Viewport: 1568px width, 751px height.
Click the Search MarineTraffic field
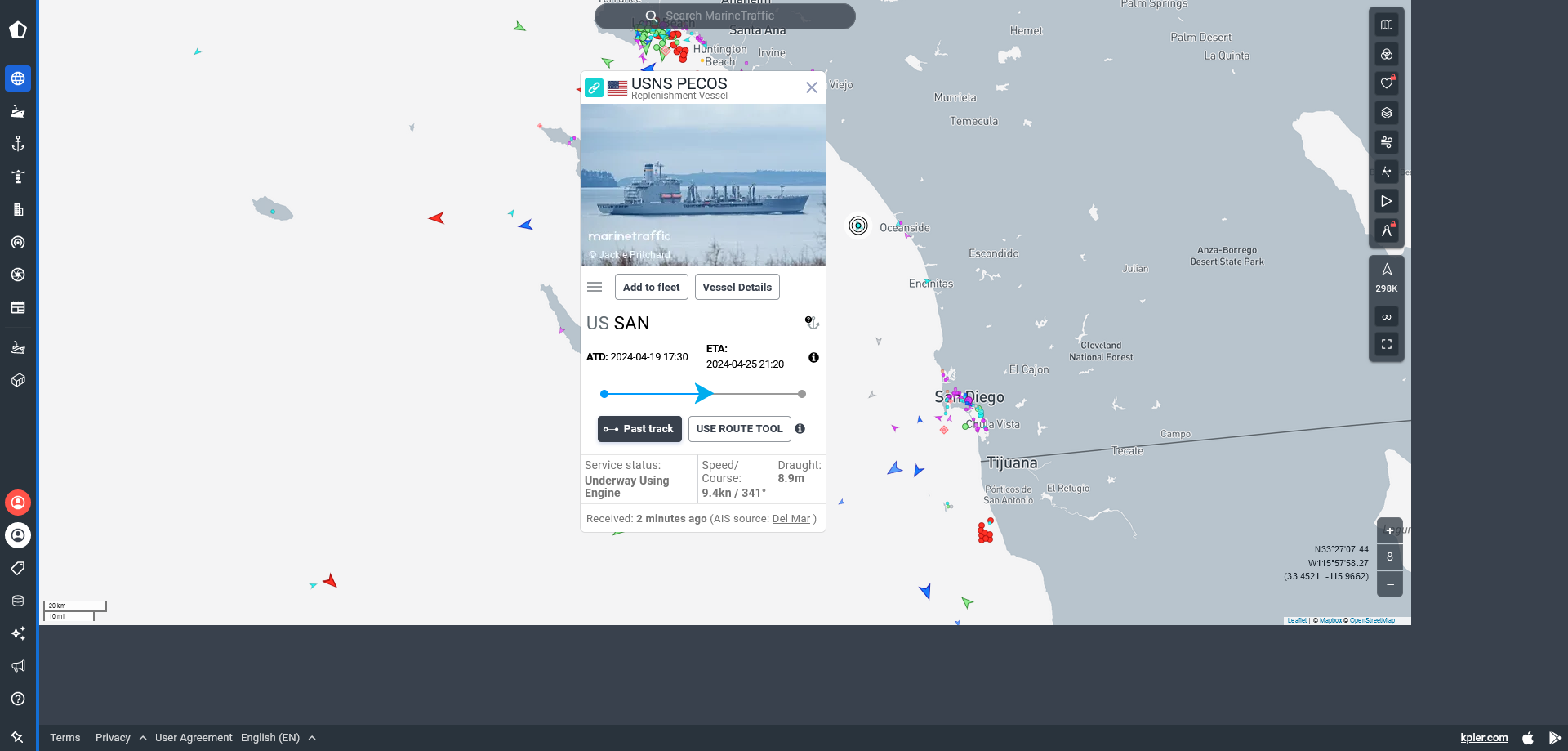coord(725,16)
